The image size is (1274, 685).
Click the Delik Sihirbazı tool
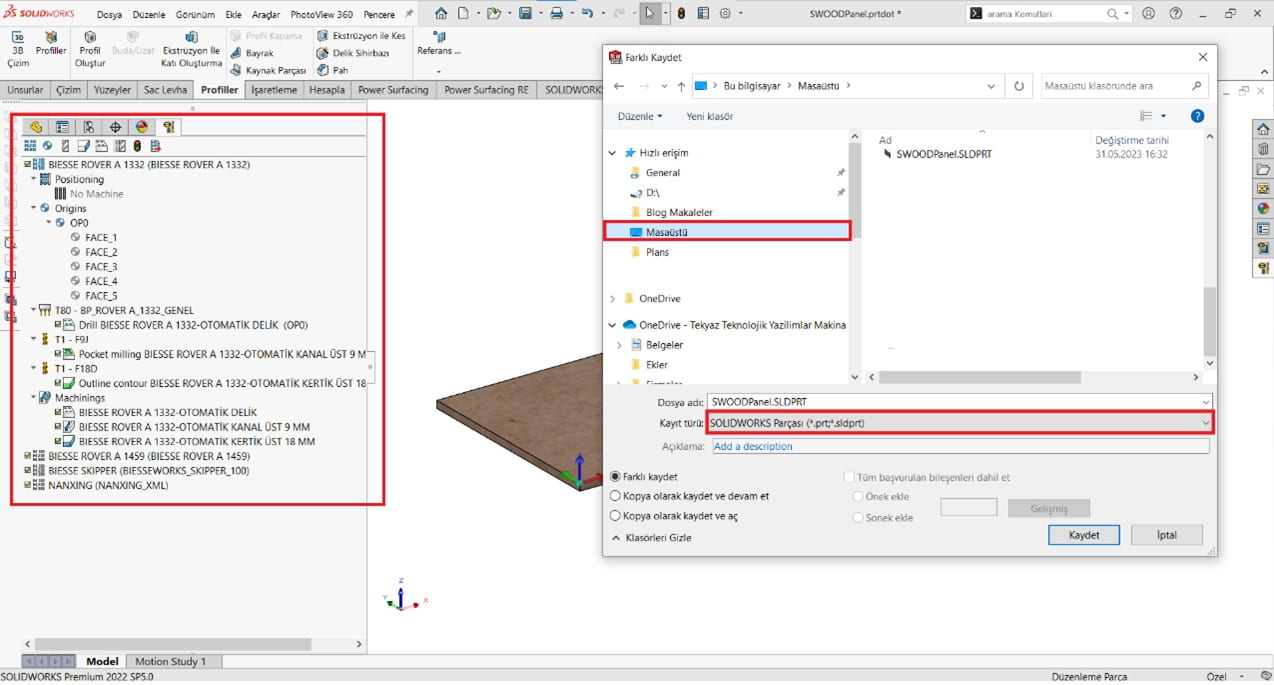coord(353,53)
